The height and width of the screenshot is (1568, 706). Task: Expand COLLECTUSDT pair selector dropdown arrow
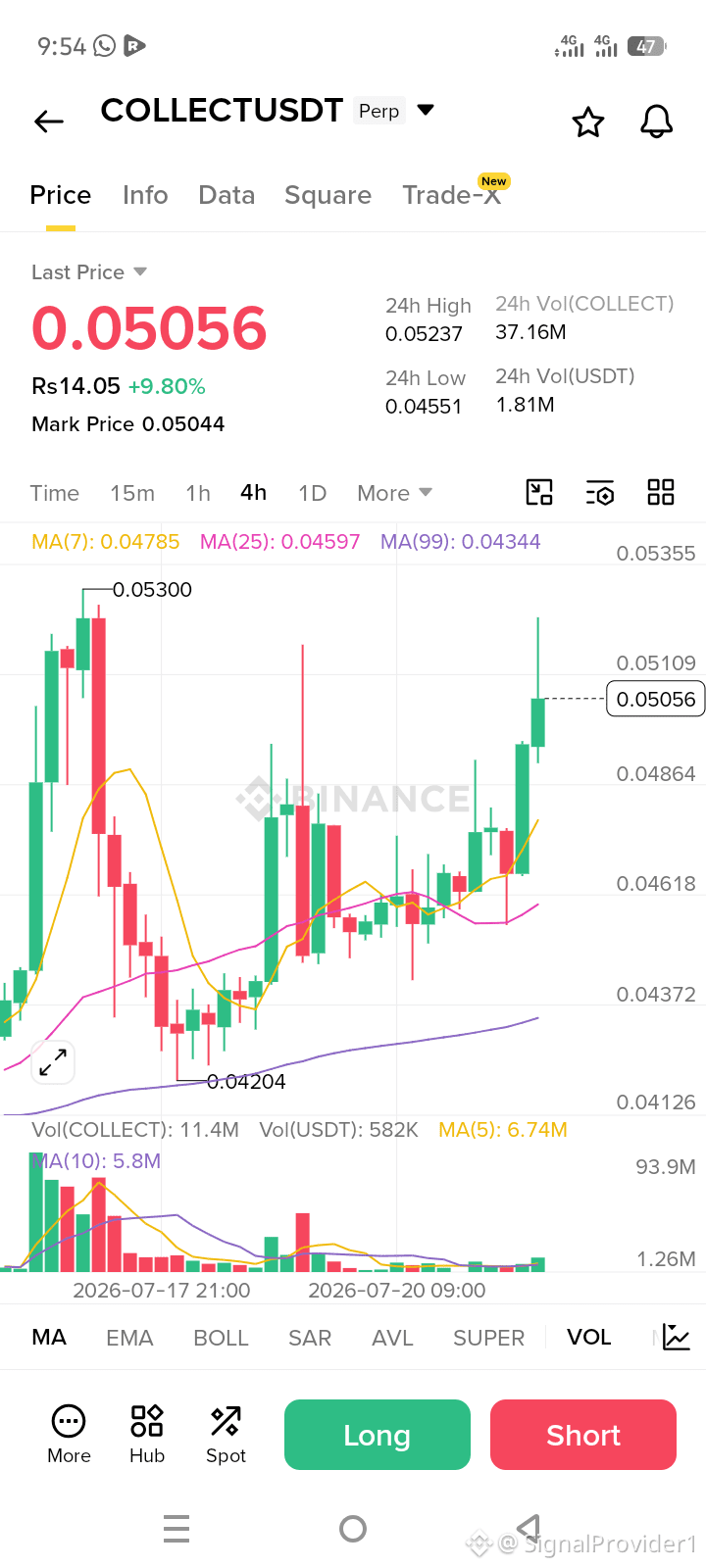tap(426, 110)
